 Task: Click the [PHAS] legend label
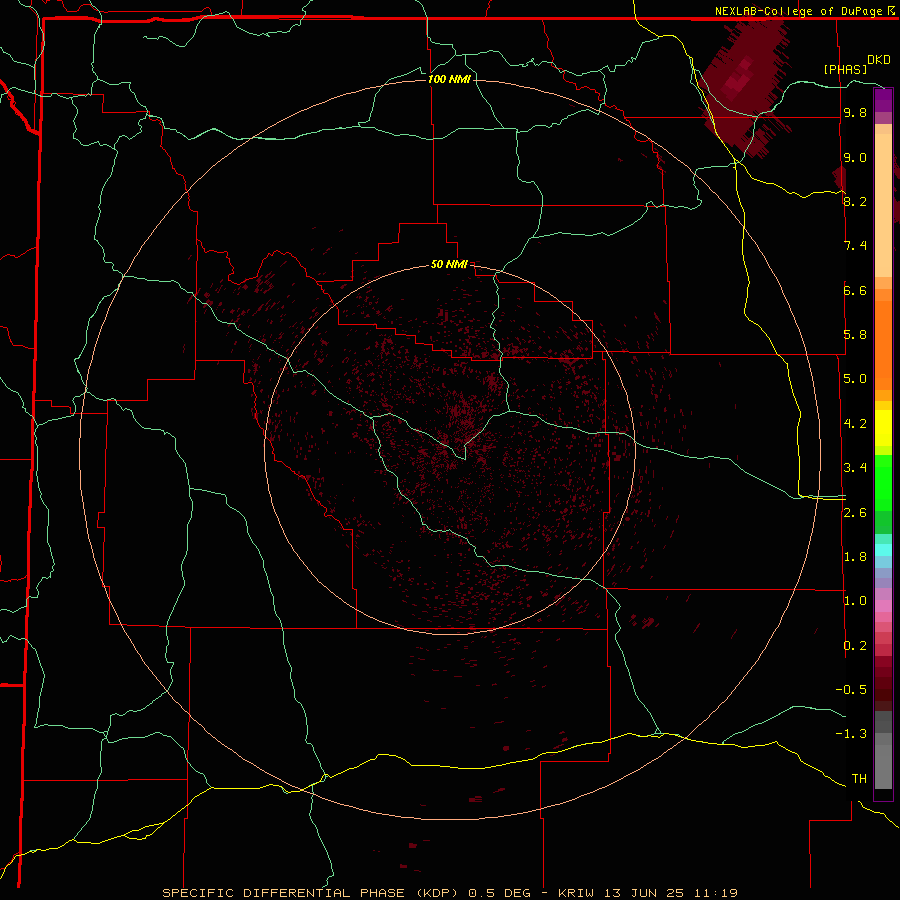click(845, 69)
